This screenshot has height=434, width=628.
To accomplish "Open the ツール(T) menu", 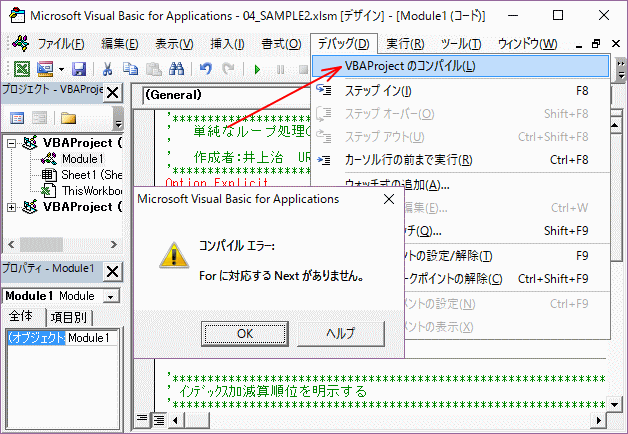I will [x=461, y=44].
